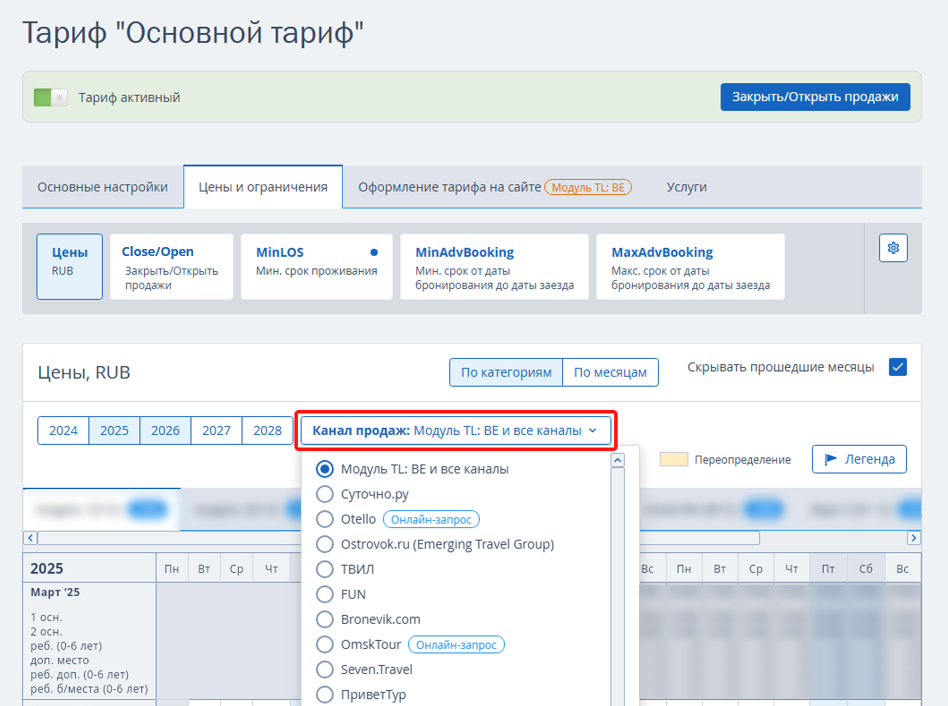Expand the sales channel dropdown
This screenshot has width=948, height=706.
457,431
